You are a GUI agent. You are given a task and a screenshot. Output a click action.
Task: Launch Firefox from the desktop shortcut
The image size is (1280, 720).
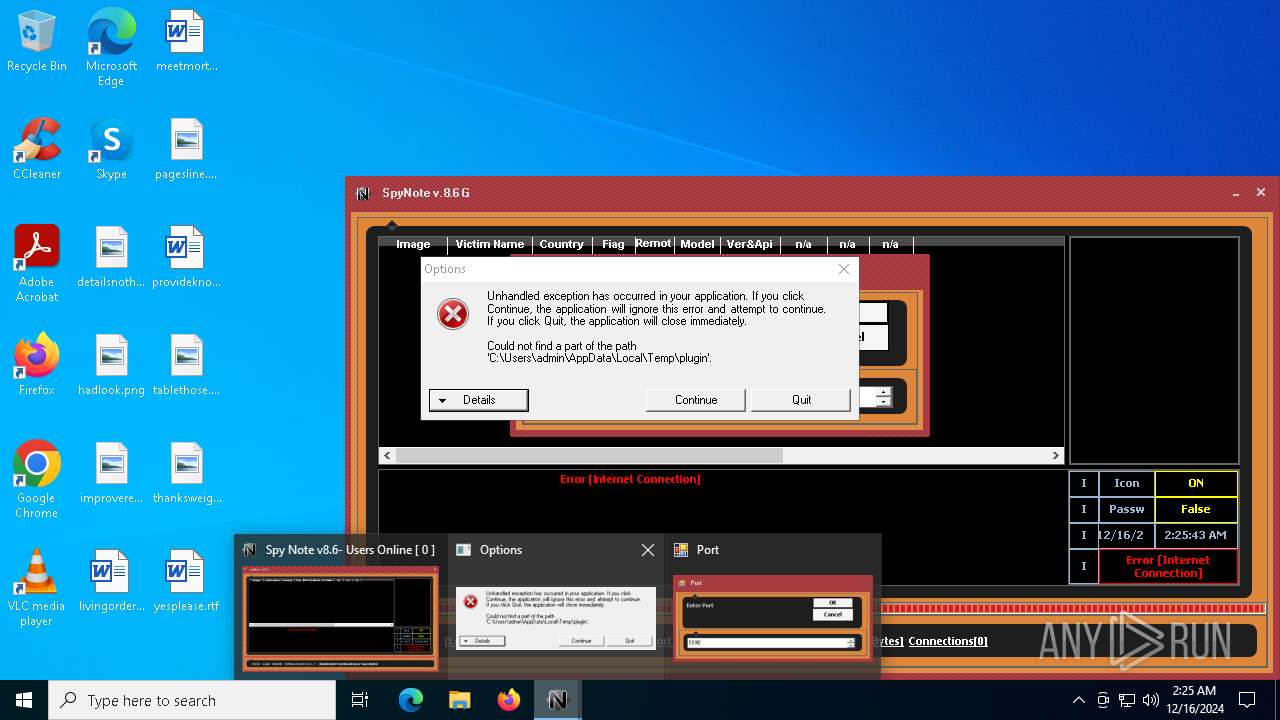(x=37, y=366)
